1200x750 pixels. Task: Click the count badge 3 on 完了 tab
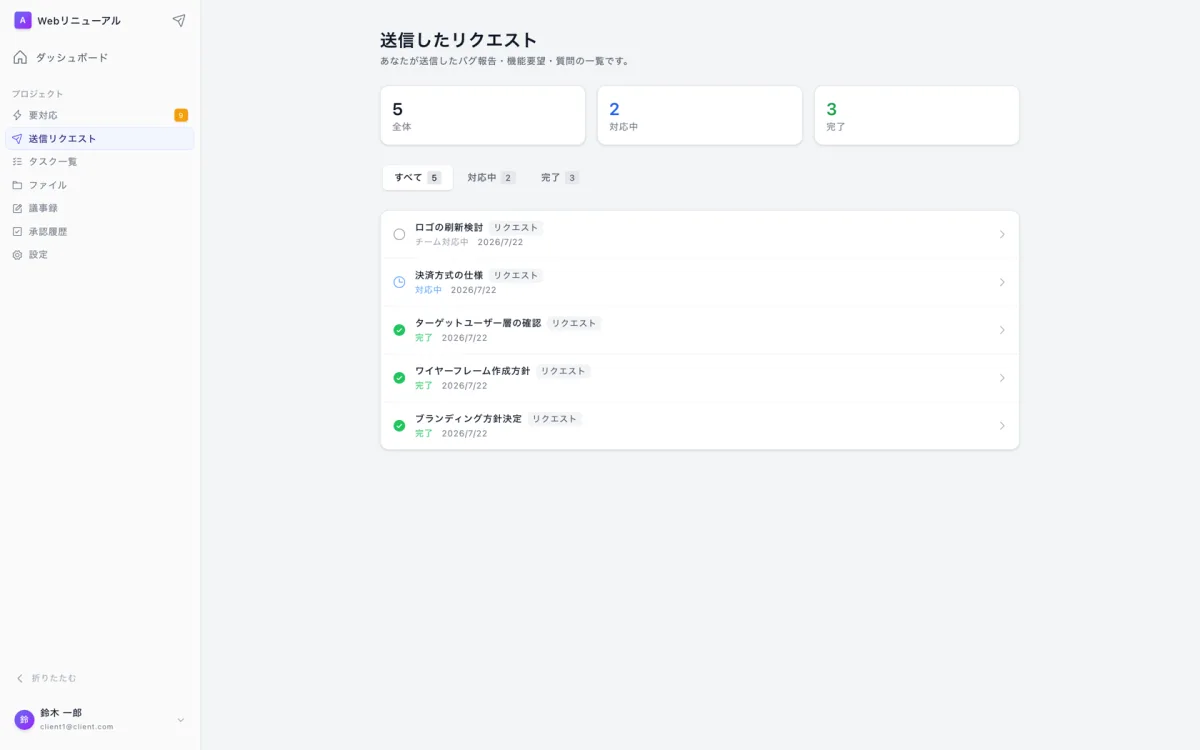(x=572, y=177)
